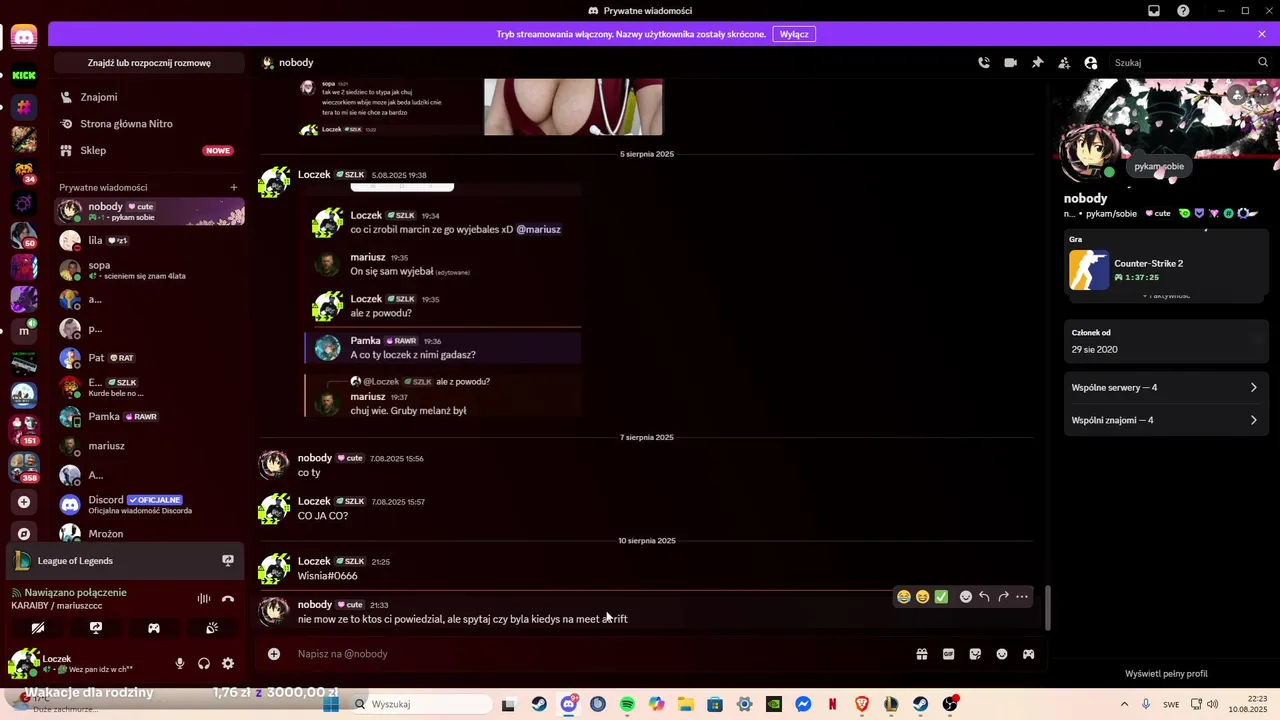Click Wyłącz to disable streamer mode

point(794,34)
